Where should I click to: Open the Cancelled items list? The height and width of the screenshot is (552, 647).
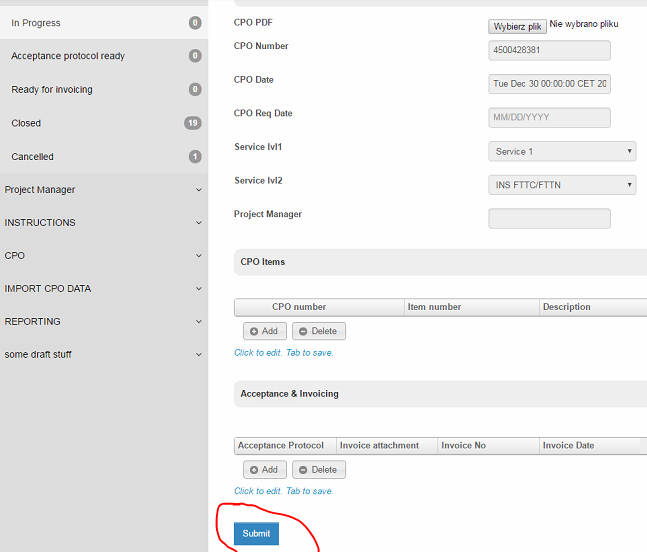pos(102,157)
